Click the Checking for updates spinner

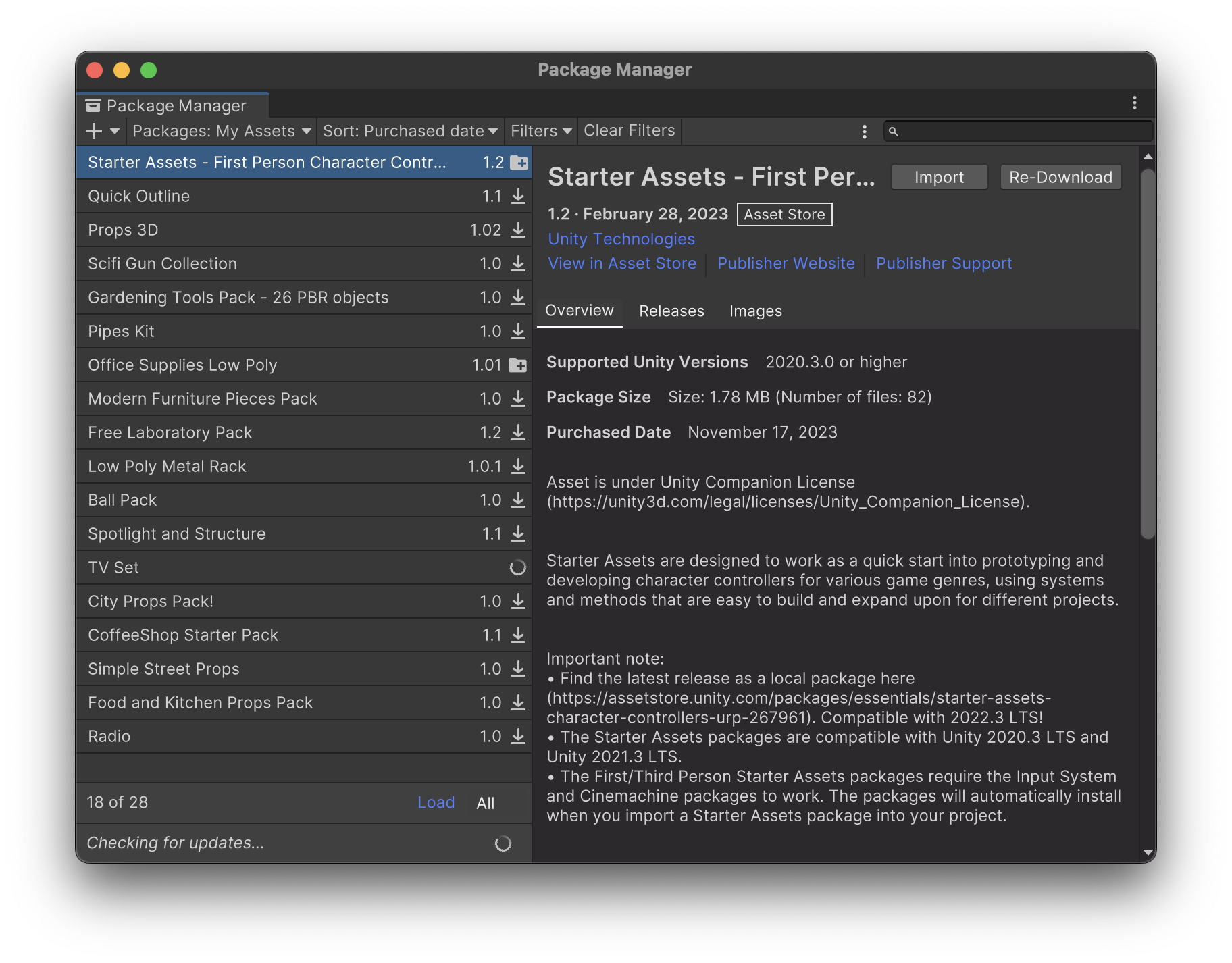pos(503,843)
